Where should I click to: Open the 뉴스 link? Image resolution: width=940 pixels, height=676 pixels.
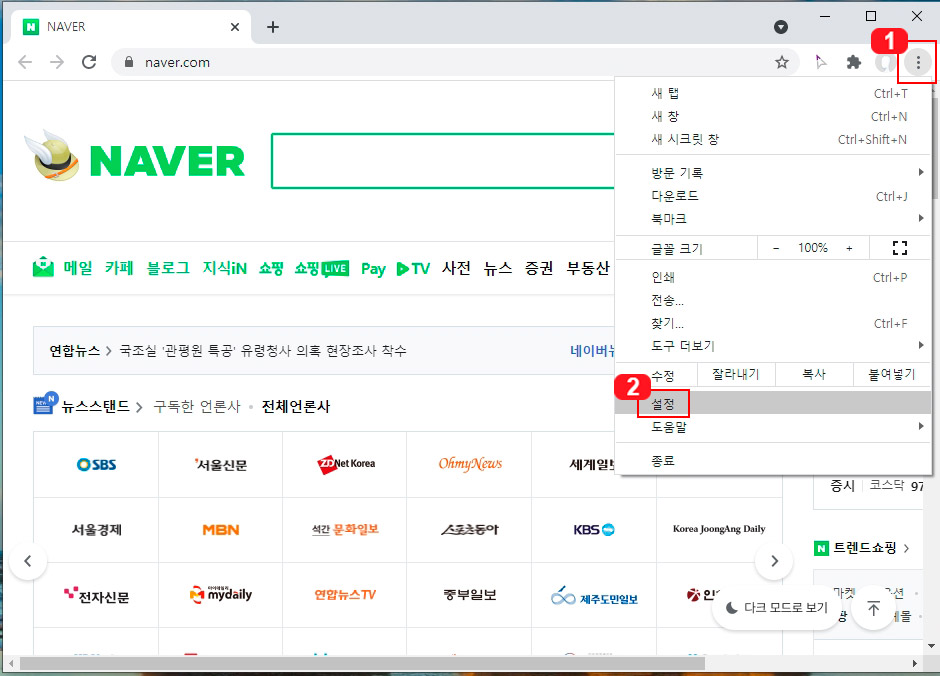pos(498,268)
